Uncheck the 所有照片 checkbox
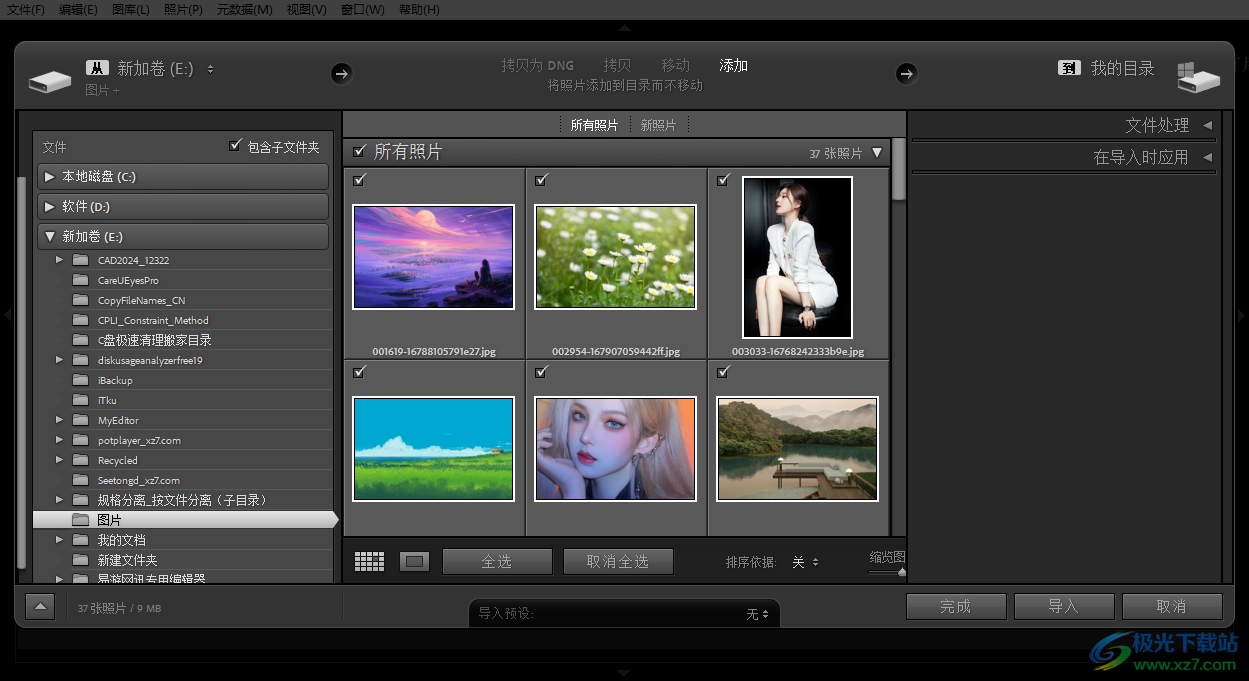 click(360, 152)
